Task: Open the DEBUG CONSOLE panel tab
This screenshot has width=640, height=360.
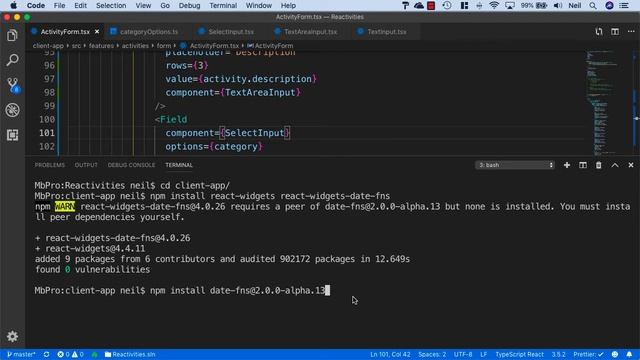Action: [131, 165]
